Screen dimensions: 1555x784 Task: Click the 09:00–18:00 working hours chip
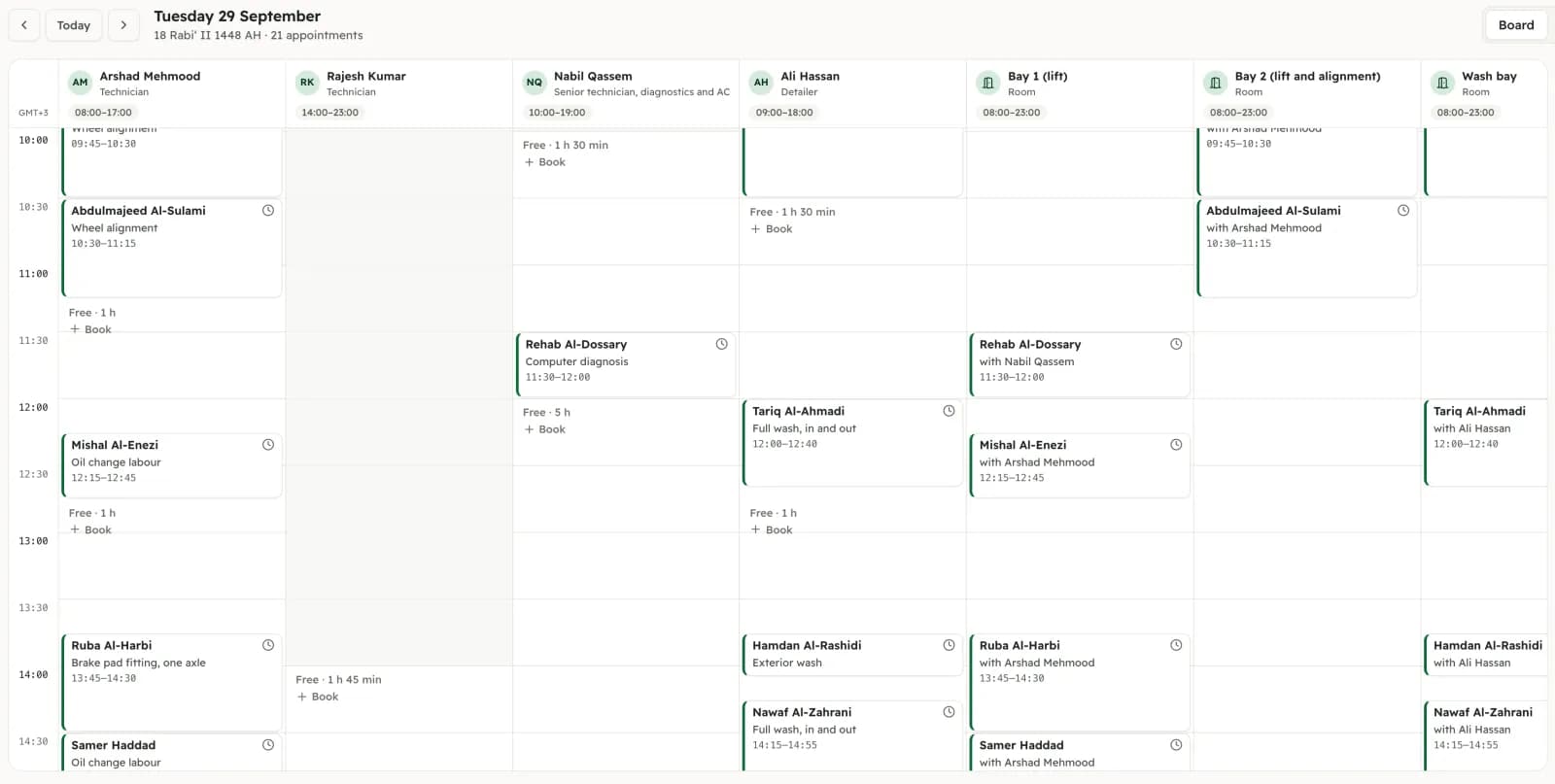click(784, 113)
